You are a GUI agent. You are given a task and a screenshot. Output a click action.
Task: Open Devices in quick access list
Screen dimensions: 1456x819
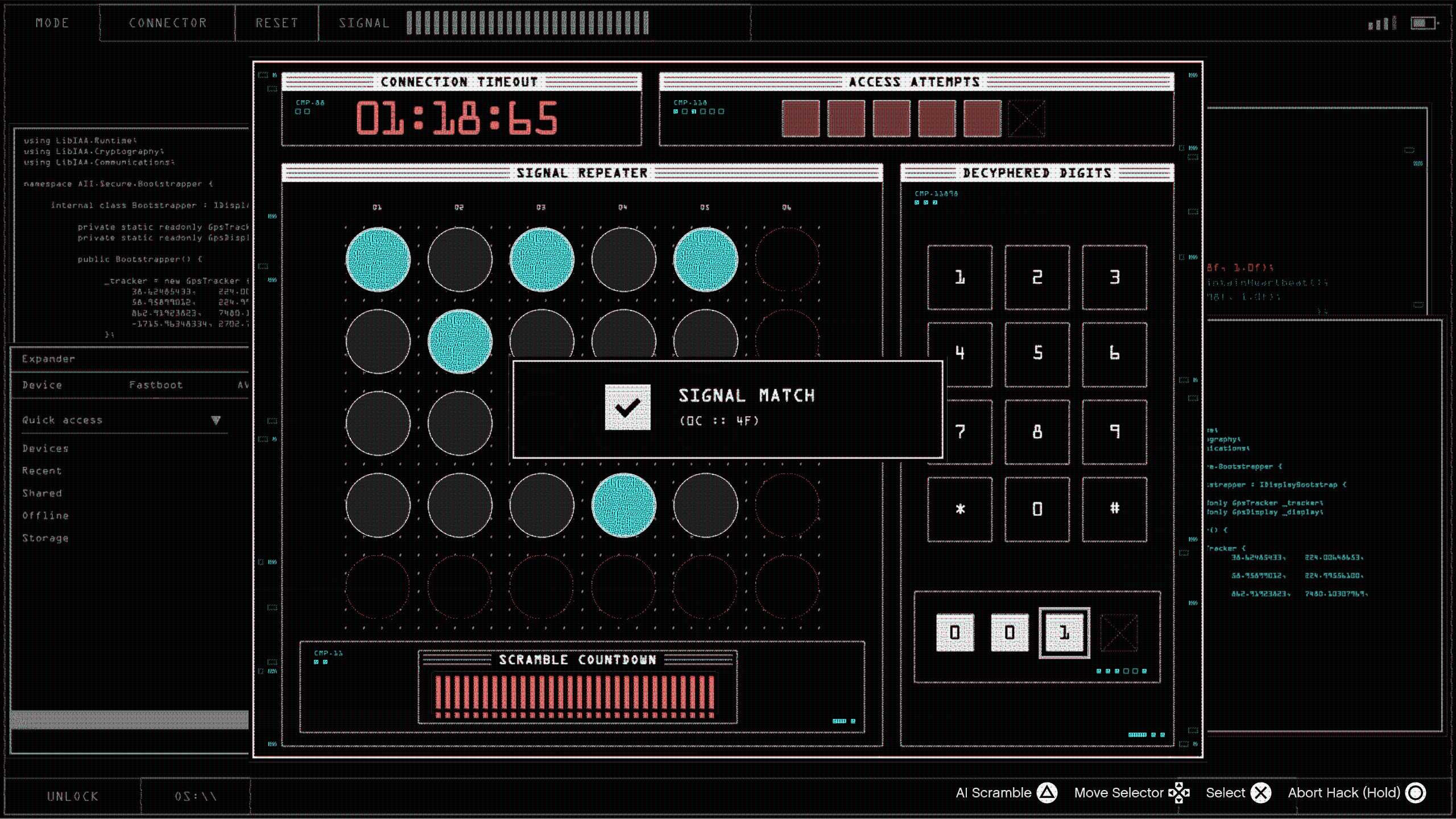tap(45, 448)
